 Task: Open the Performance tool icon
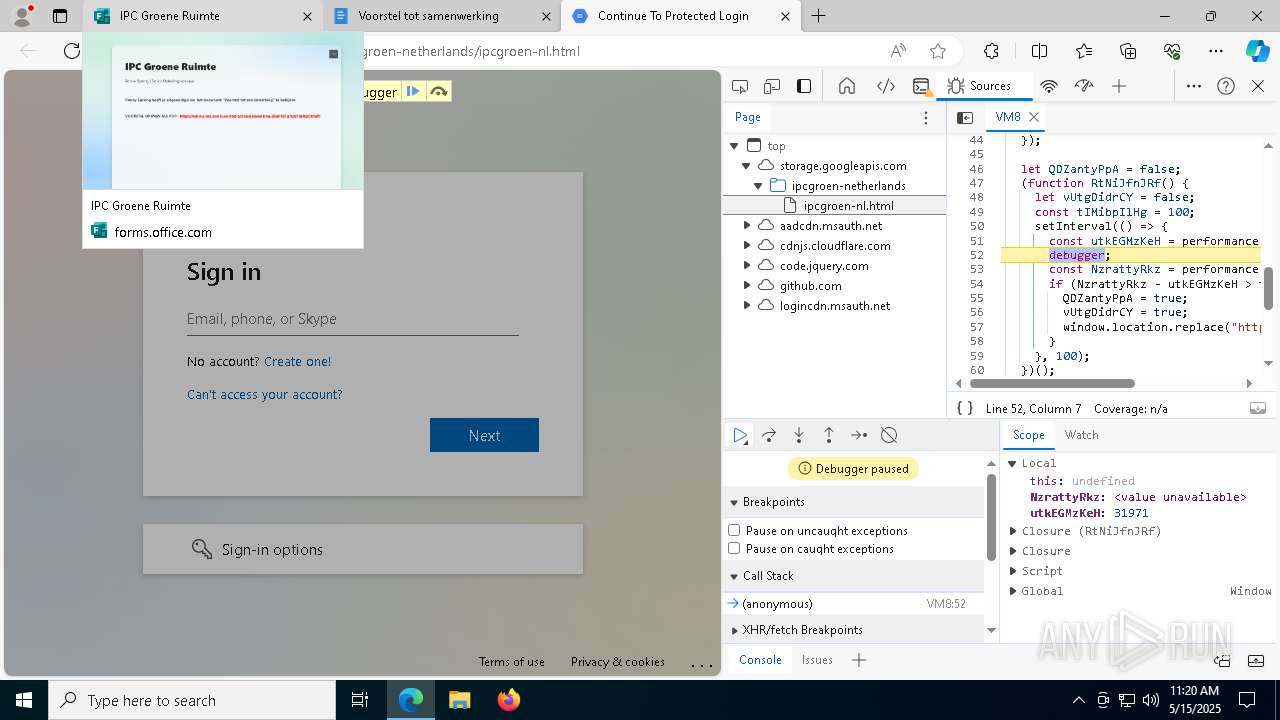tap(1084, 86)
